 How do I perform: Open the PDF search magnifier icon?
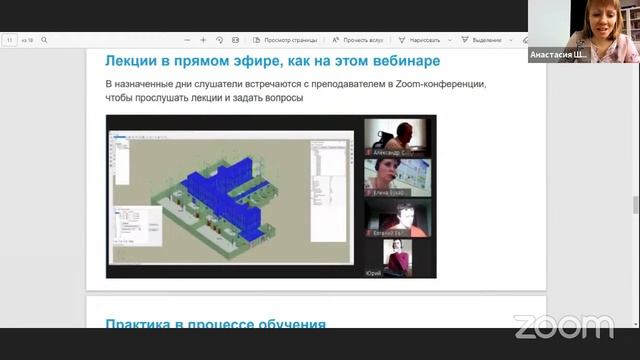click(44, 40)
